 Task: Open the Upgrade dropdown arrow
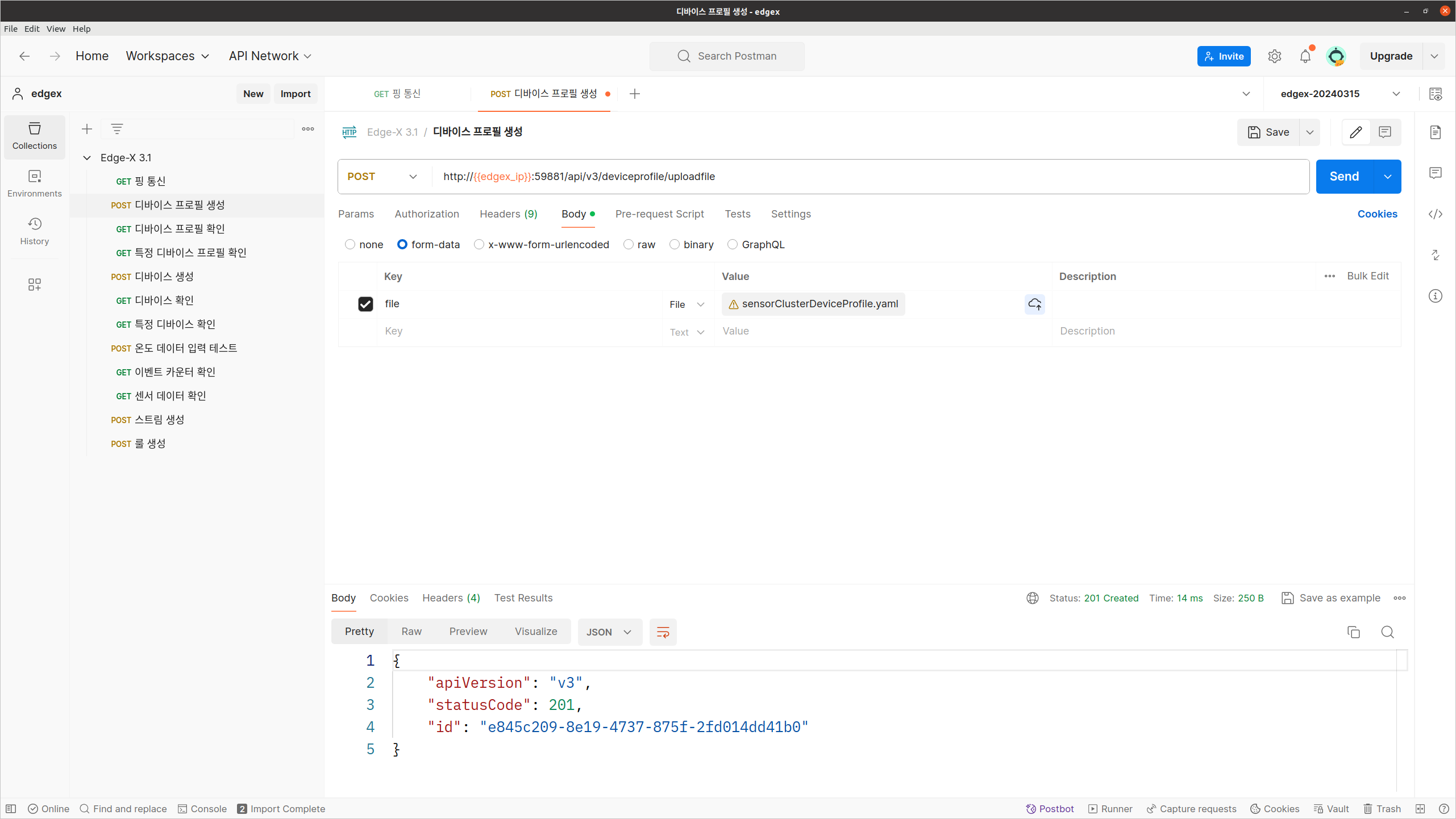(x=1434, y=56)
